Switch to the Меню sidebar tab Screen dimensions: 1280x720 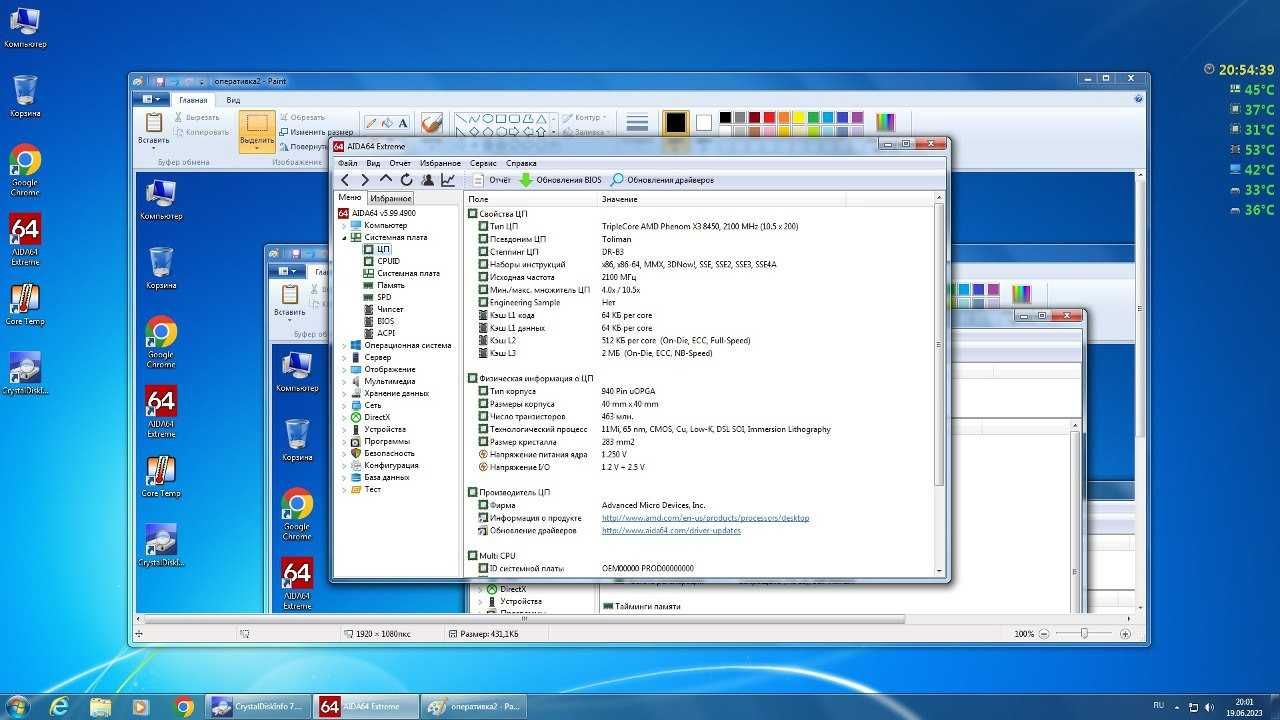click(350, 197)
